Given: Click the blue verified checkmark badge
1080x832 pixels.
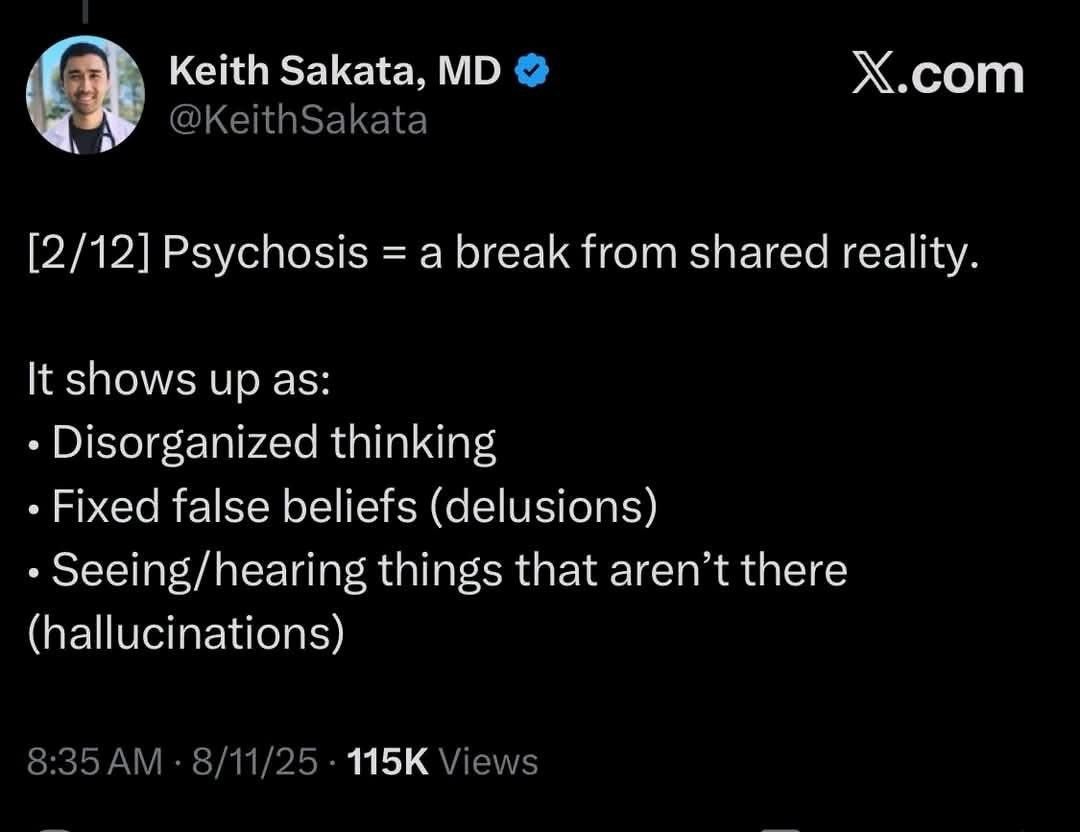Looking at the screenshot, I should click(x=533, y=68).
